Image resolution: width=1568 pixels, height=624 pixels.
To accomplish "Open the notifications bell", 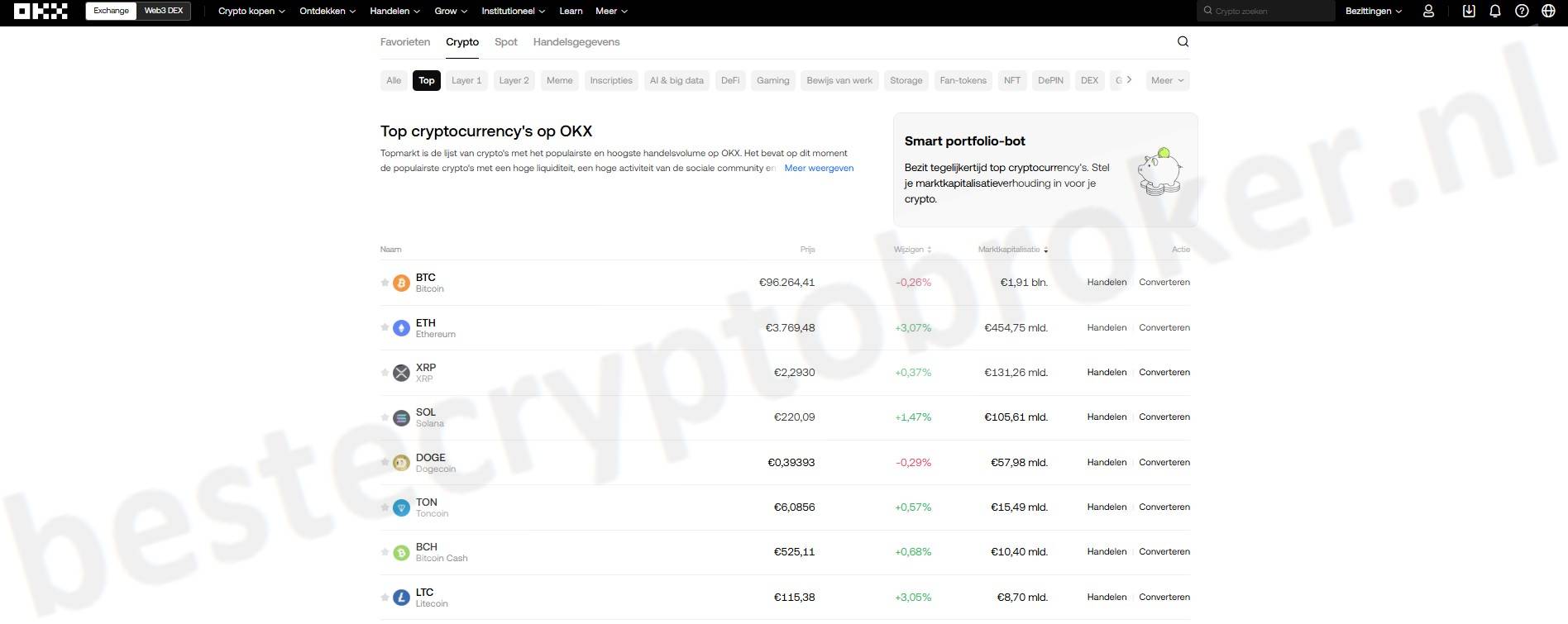I will [x=1495, y=12].
